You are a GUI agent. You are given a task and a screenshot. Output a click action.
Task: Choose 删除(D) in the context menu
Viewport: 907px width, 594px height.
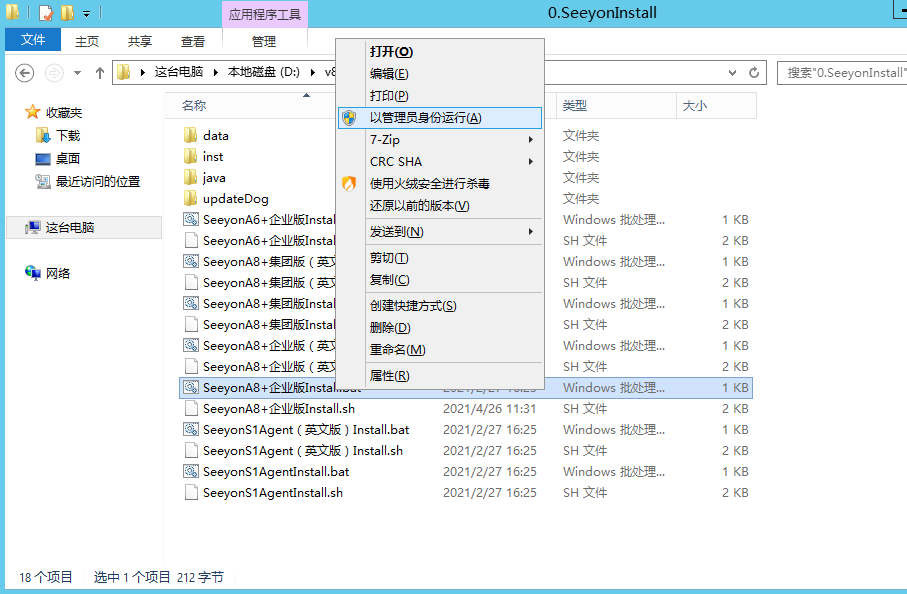point(440,327)
